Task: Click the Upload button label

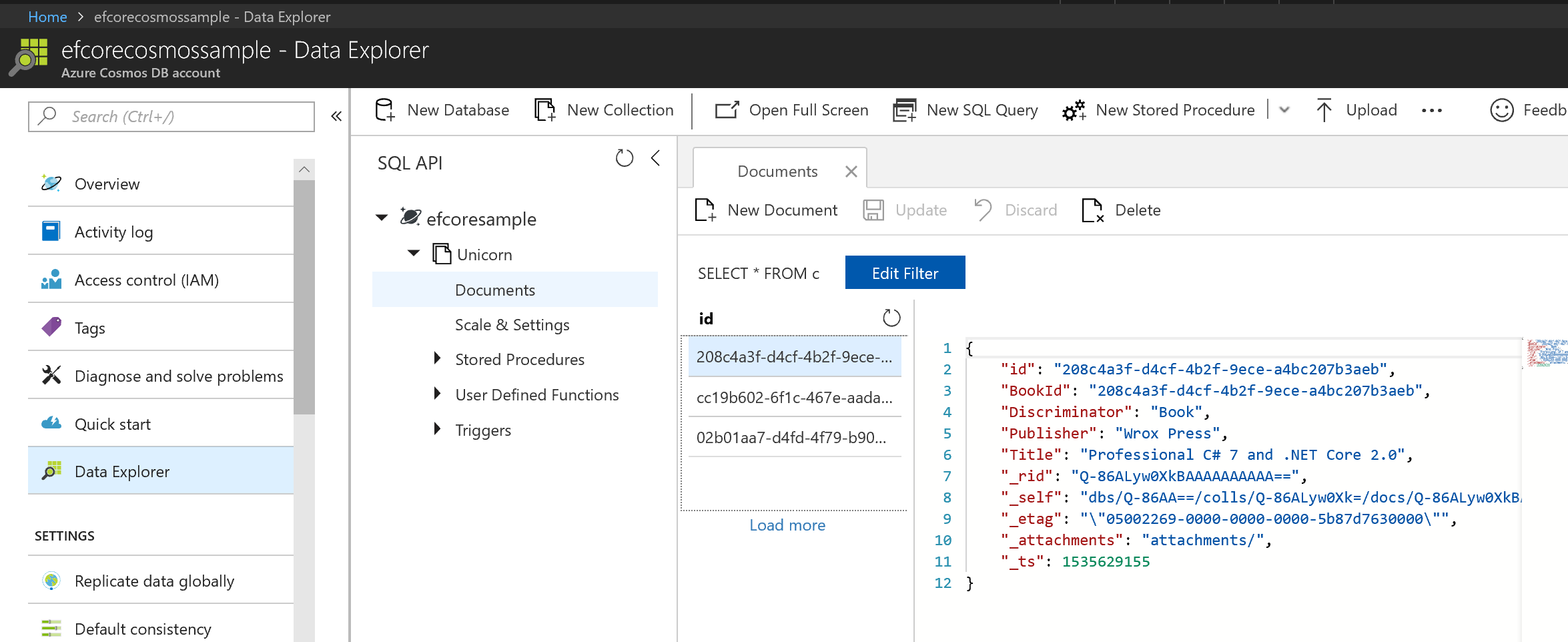Action: (1371, 110)
